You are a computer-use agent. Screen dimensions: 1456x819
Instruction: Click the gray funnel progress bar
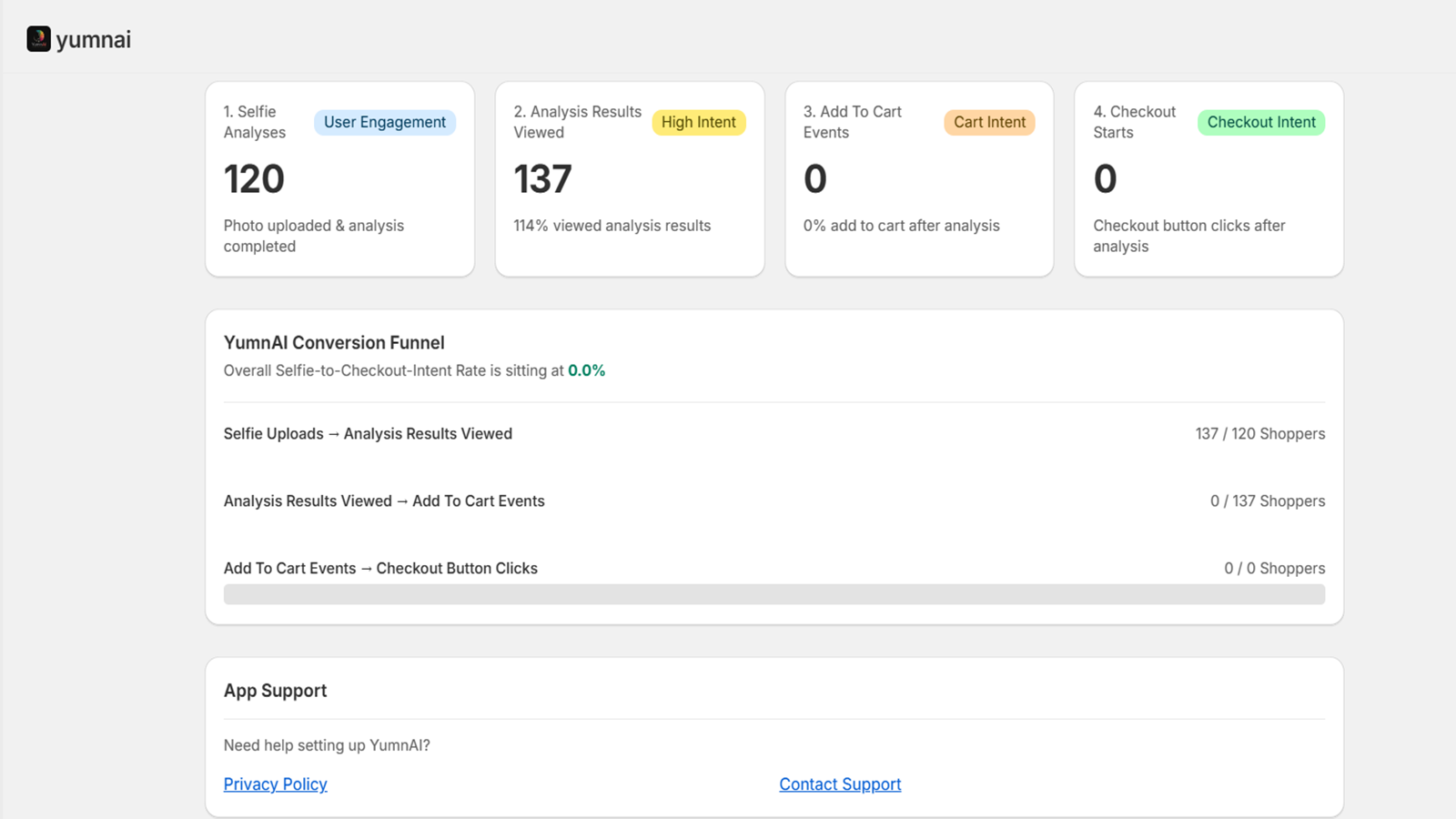pyautogui.click(x=774, y=594)
